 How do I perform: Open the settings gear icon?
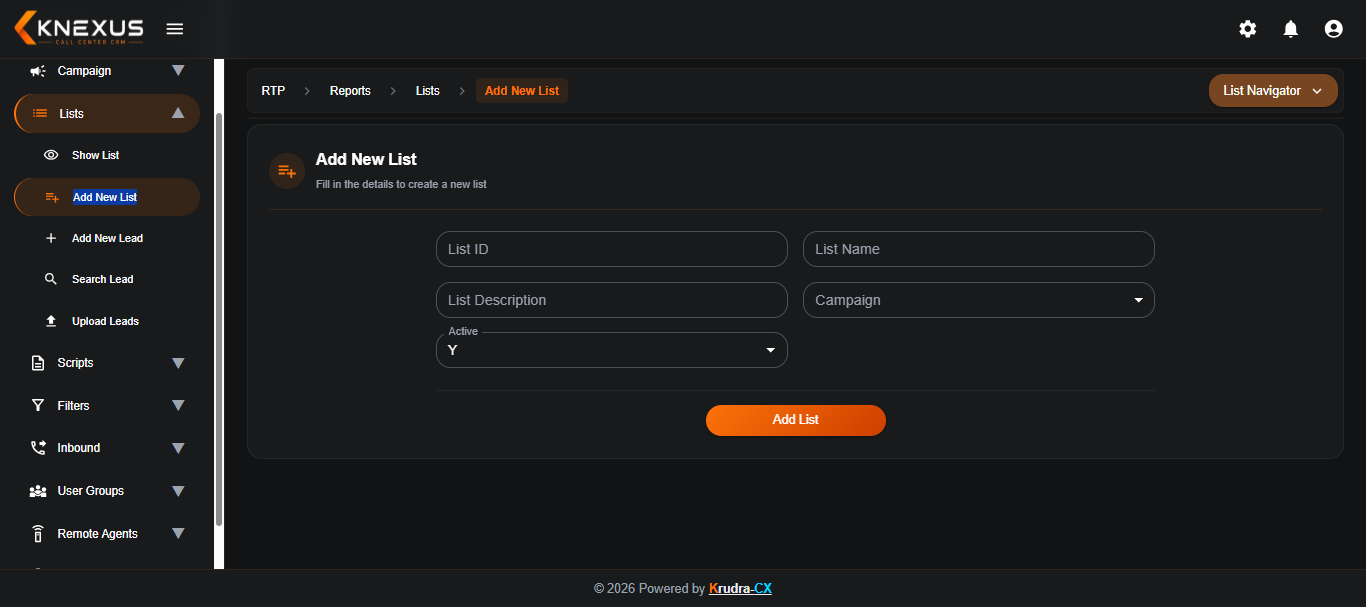1248,29
